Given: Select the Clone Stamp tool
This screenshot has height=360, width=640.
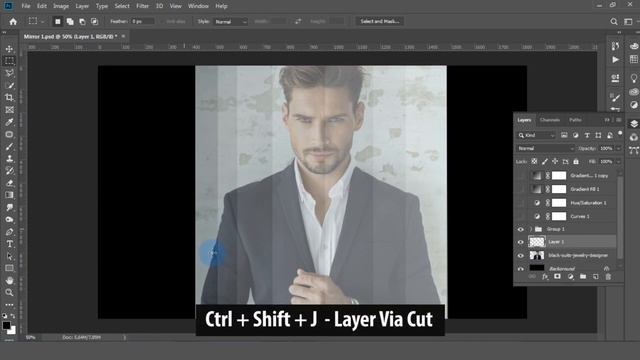Looking at the screenshot, I should click(x=9, y=159).
